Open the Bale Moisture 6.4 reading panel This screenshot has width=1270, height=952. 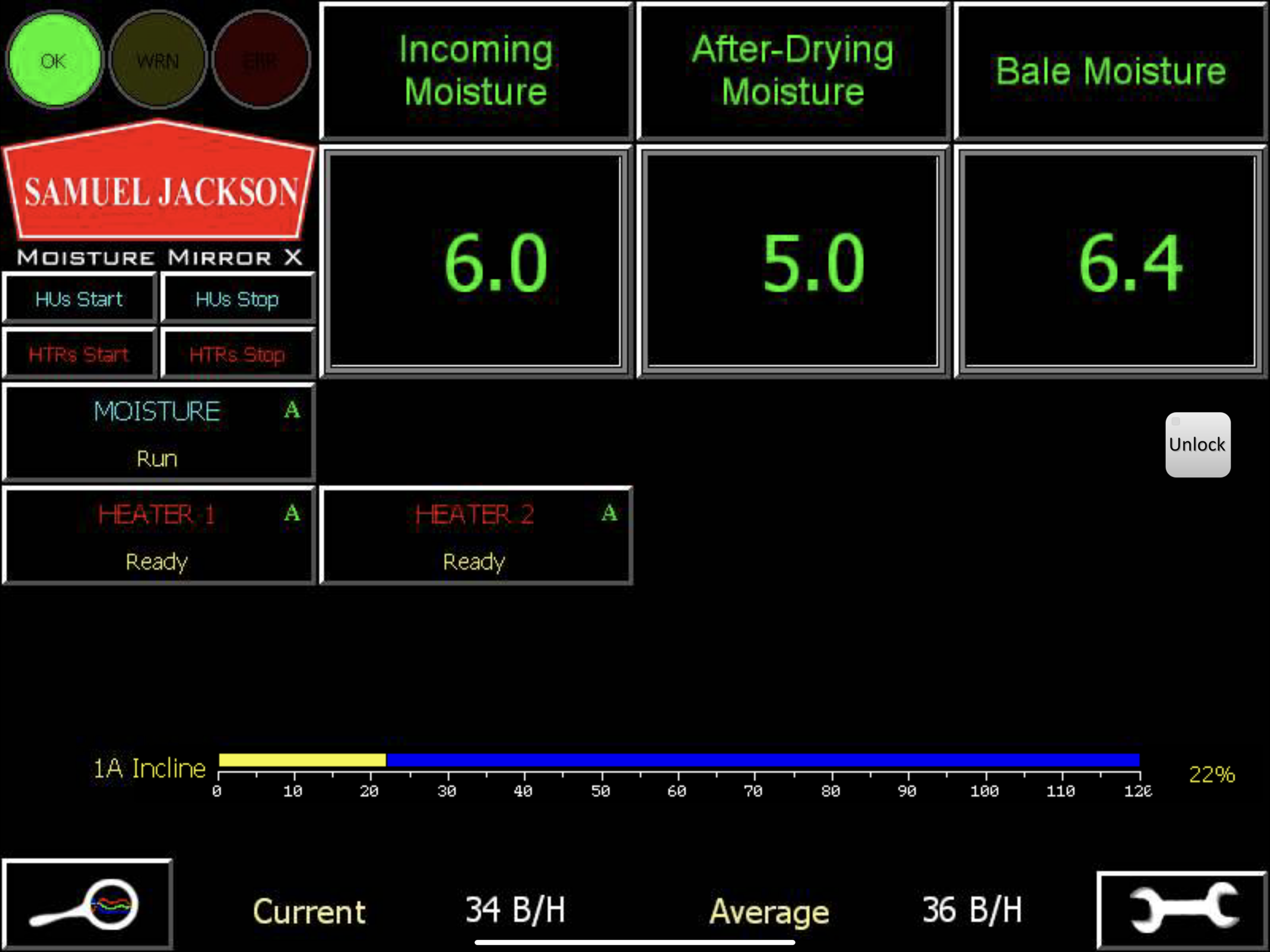1110,261
